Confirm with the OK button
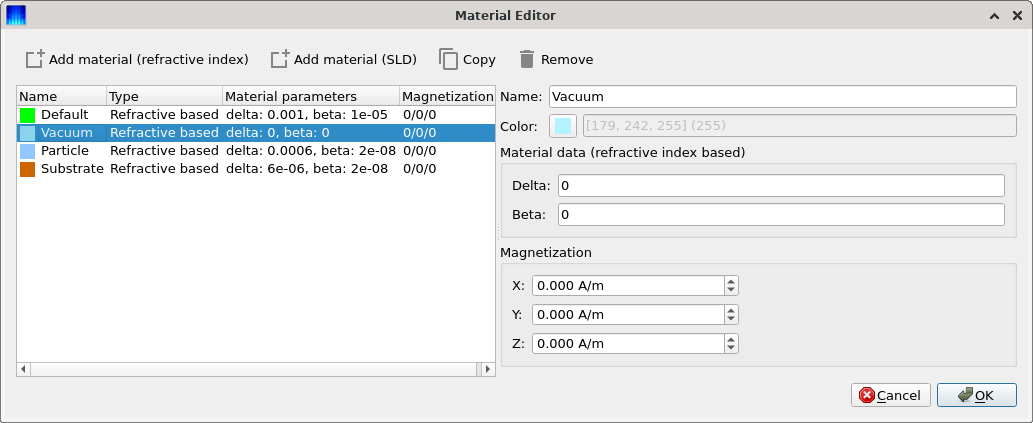The image size is (1033, 423). [x=976, y=395]
